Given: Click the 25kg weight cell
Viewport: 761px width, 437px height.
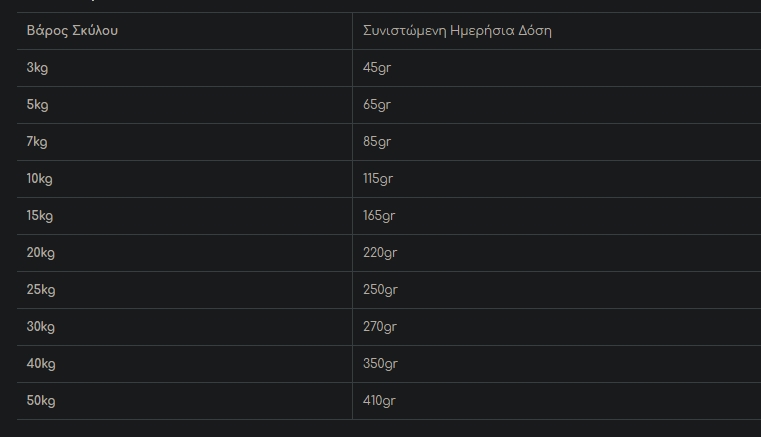Looking at the screenshot, I should pos(41,290).
